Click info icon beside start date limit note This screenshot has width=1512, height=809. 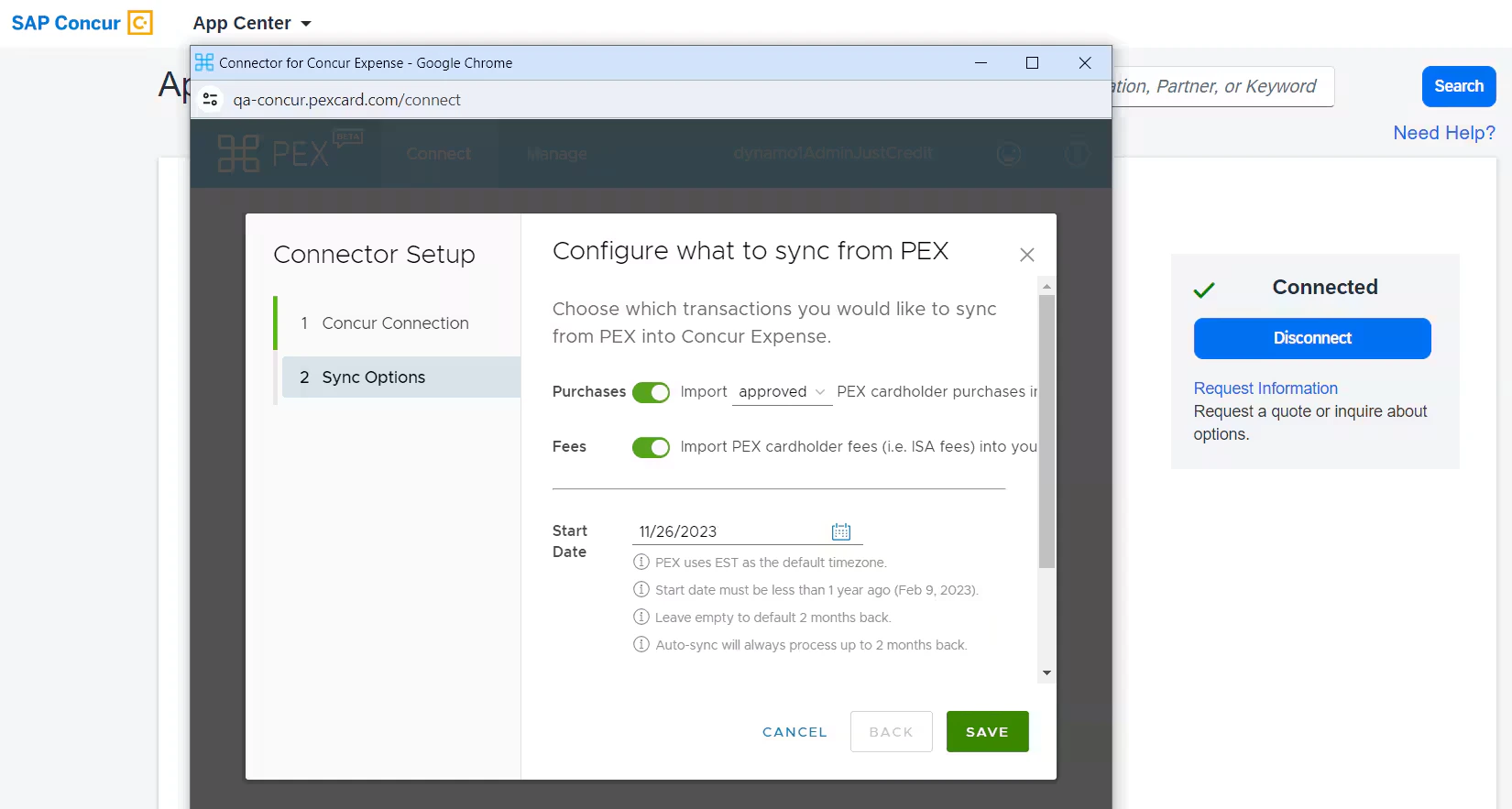(x=641, y=589)
